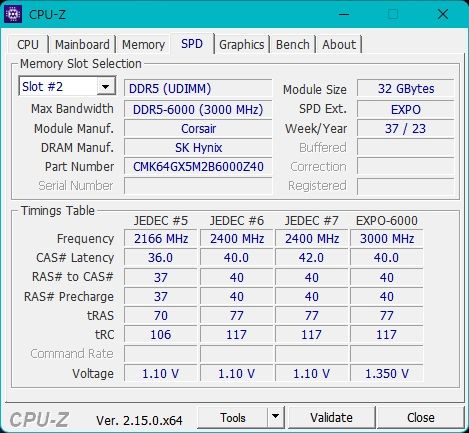Click the Module Size label
Image resolution: width=469 pixels, height=433 pixels.
315,89
